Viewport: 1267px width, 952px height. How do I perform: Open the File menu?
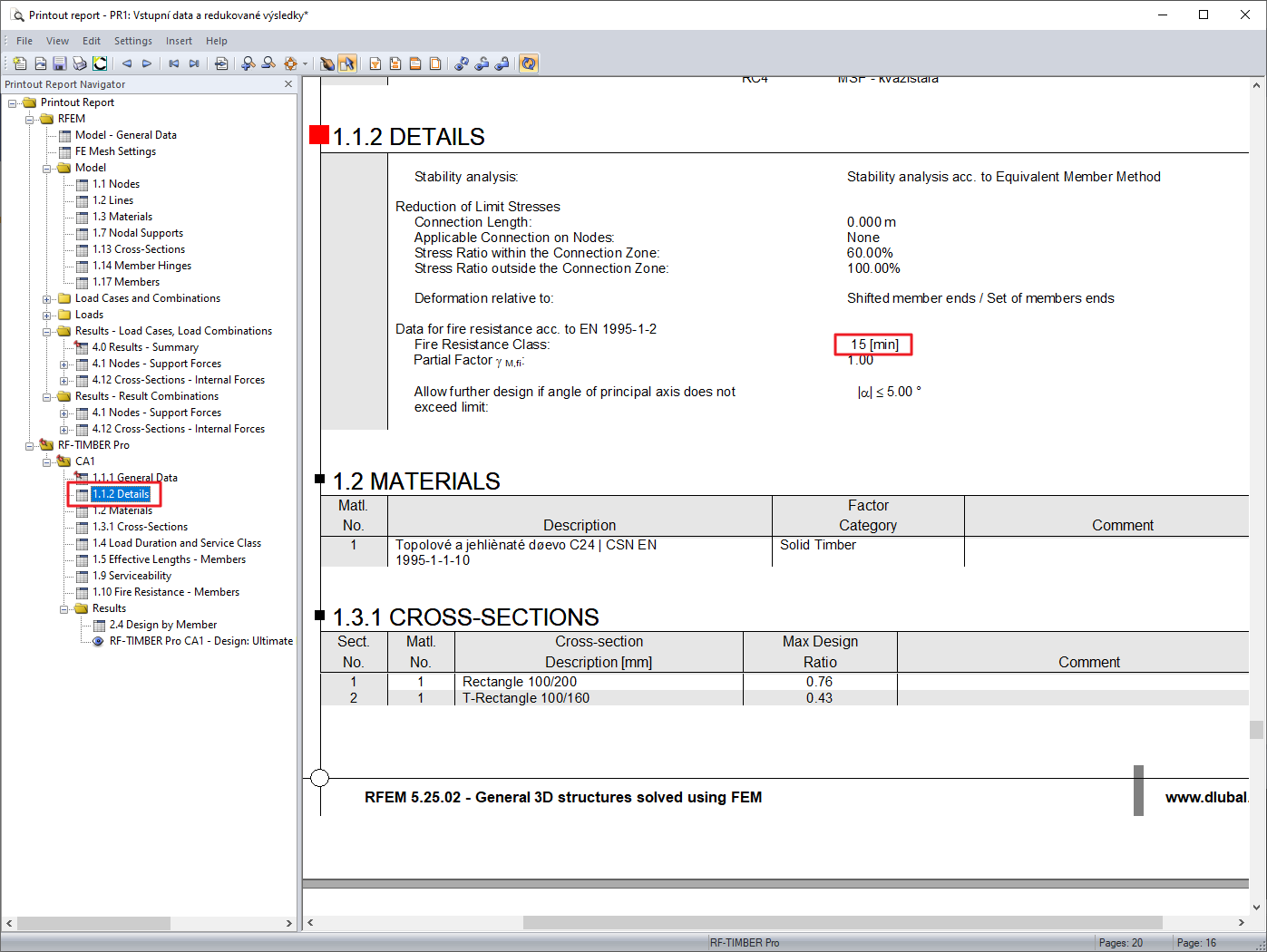pyautogui.click(x=24, y=40)
